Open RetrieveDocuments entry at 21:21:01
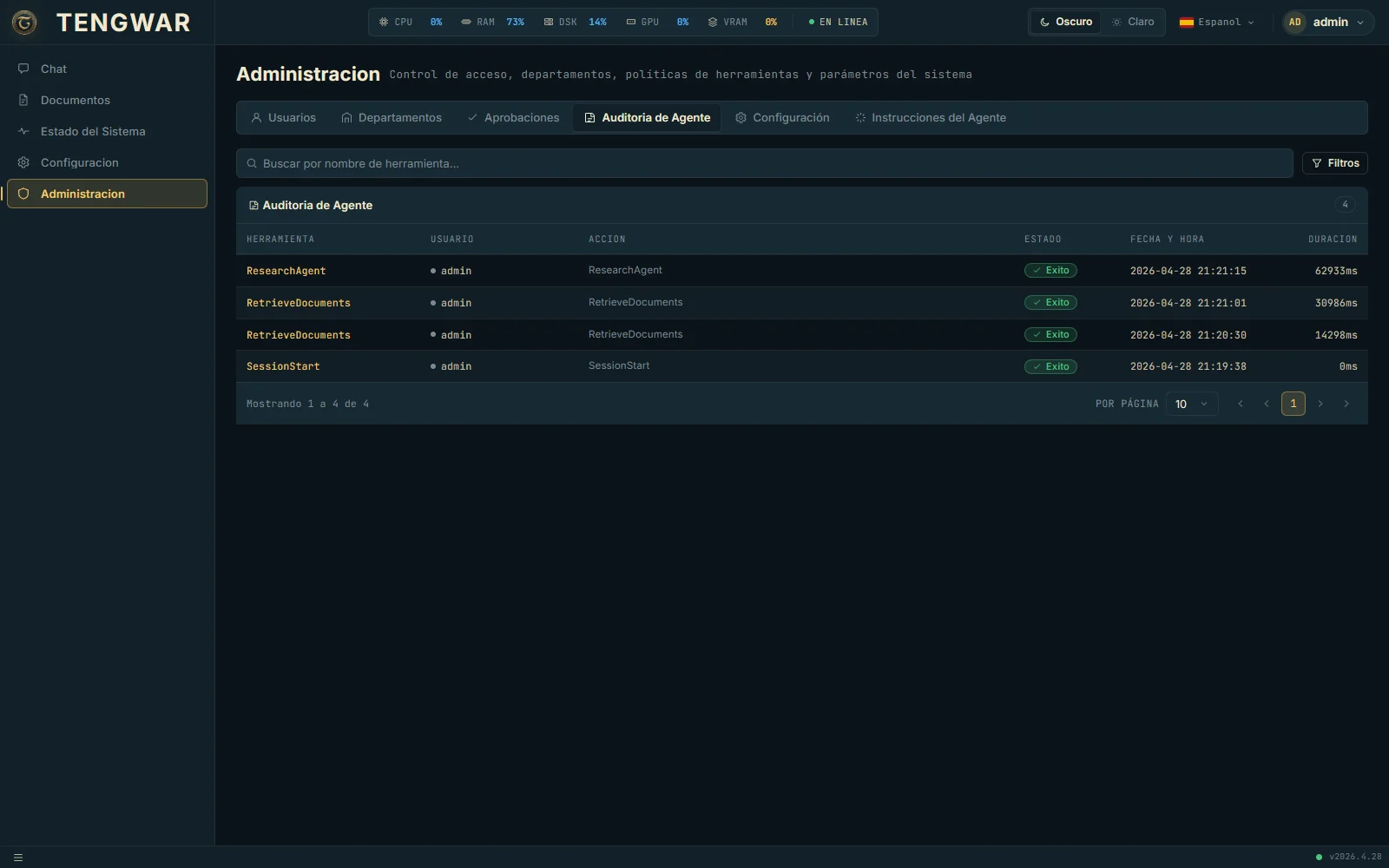1389x868 pixels. pos(299,303)
